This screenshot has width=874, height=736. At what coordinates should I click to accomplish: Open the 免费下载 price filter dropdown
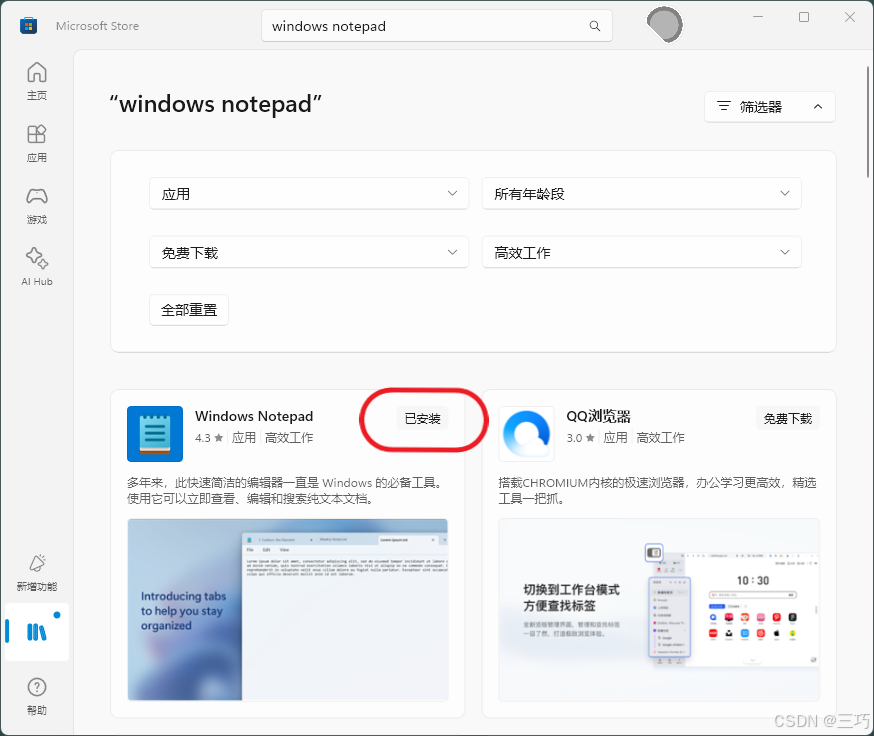[309, 252]
